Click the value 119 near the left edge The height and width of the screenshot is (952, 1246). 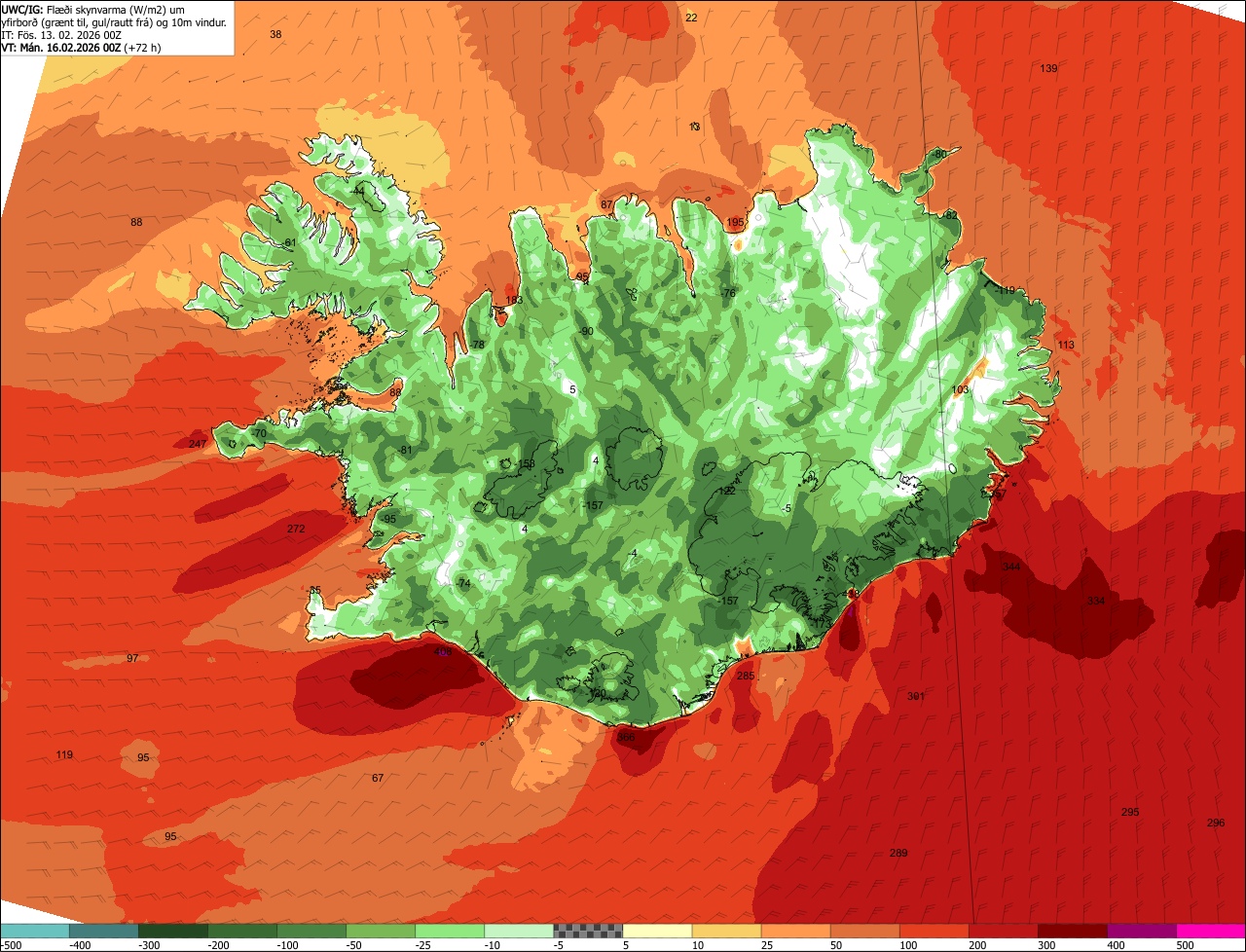tap(64, 754)
